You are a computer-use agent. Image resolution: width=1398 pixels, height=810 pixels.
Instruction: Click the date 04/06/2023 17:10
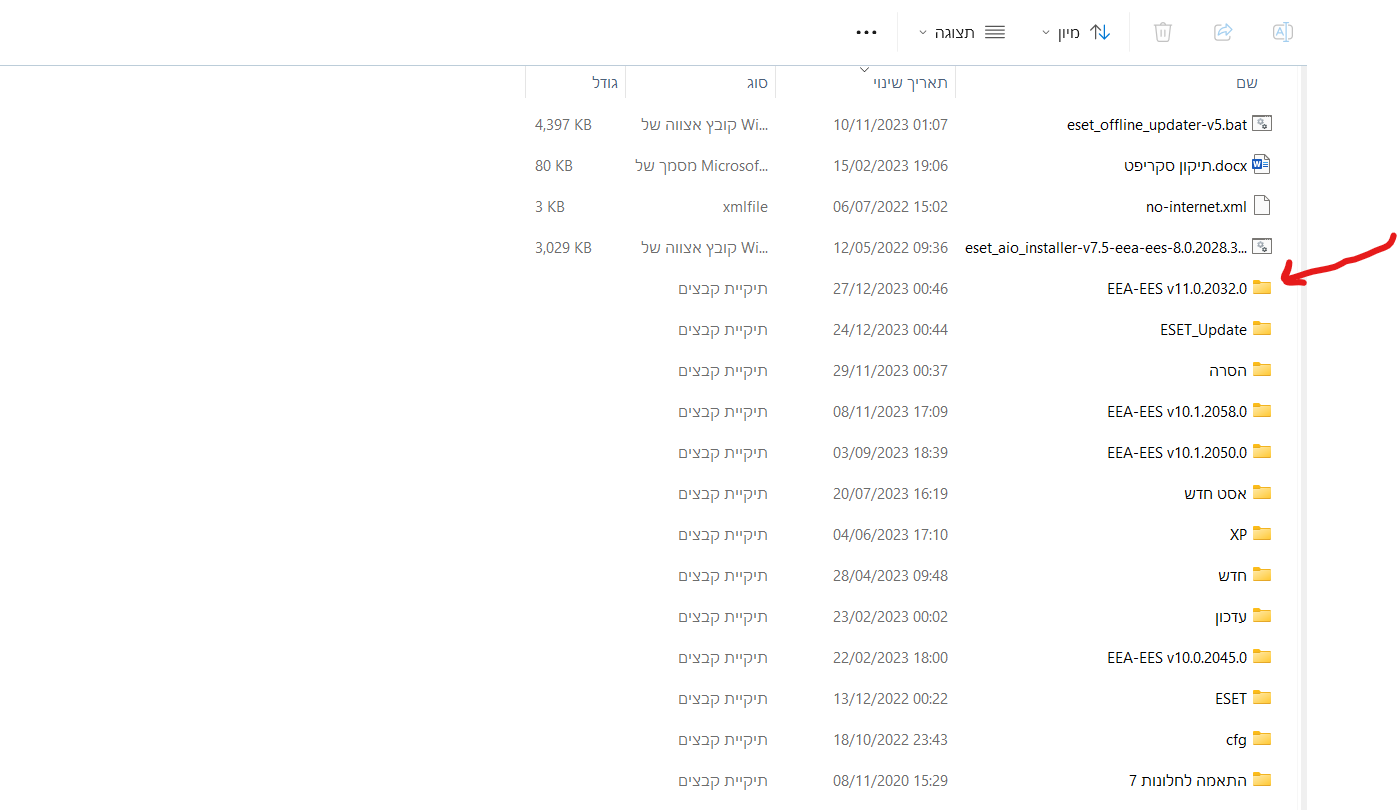coord(890,535)
